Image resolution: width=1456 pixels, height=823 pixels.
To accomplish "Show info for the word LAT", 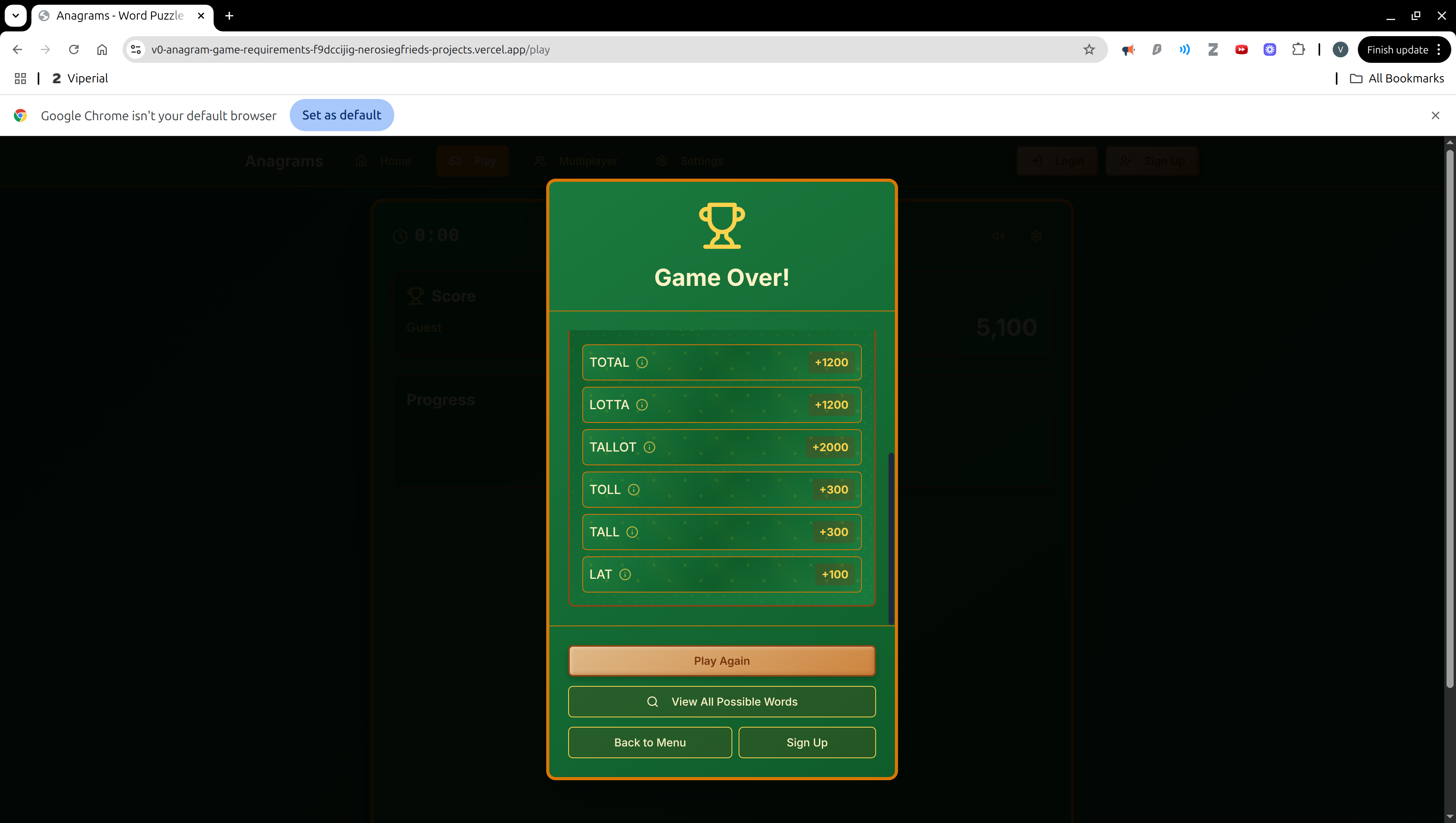I will click(625, 574).
